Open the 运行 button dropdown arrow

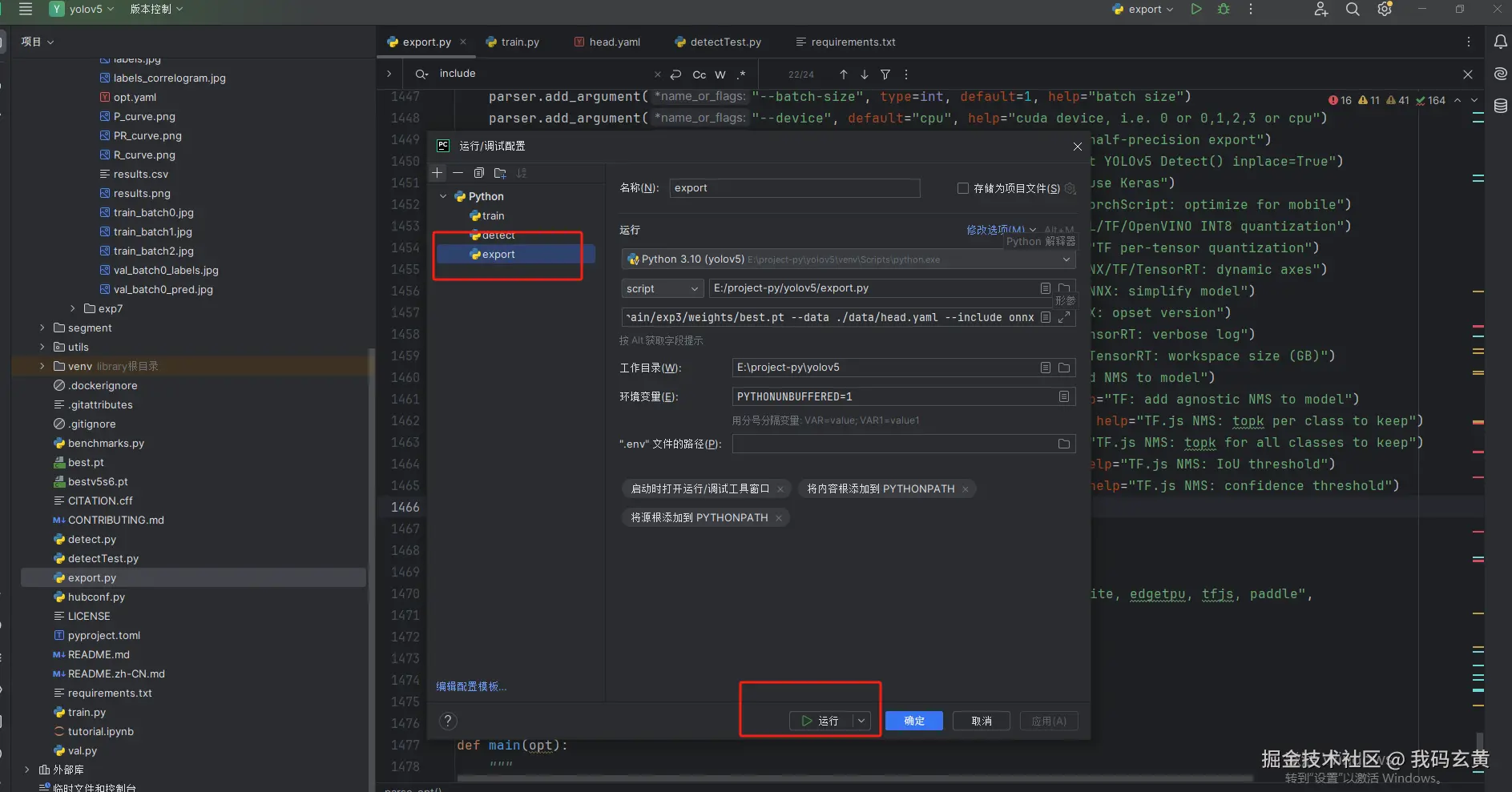click(861, 721)
